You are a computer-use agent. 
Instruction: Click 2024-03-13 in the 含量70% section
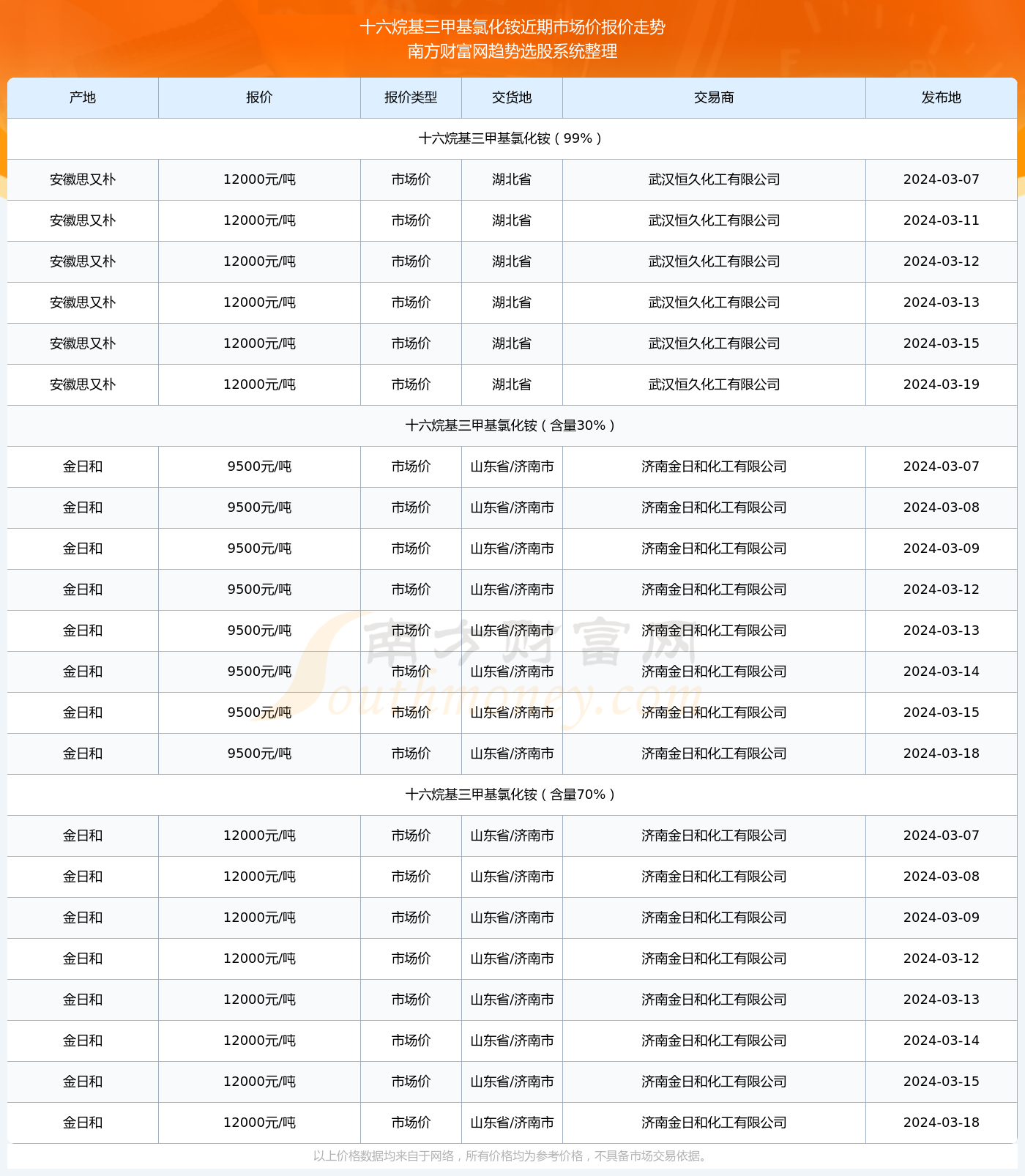[x=942, y=1000]
